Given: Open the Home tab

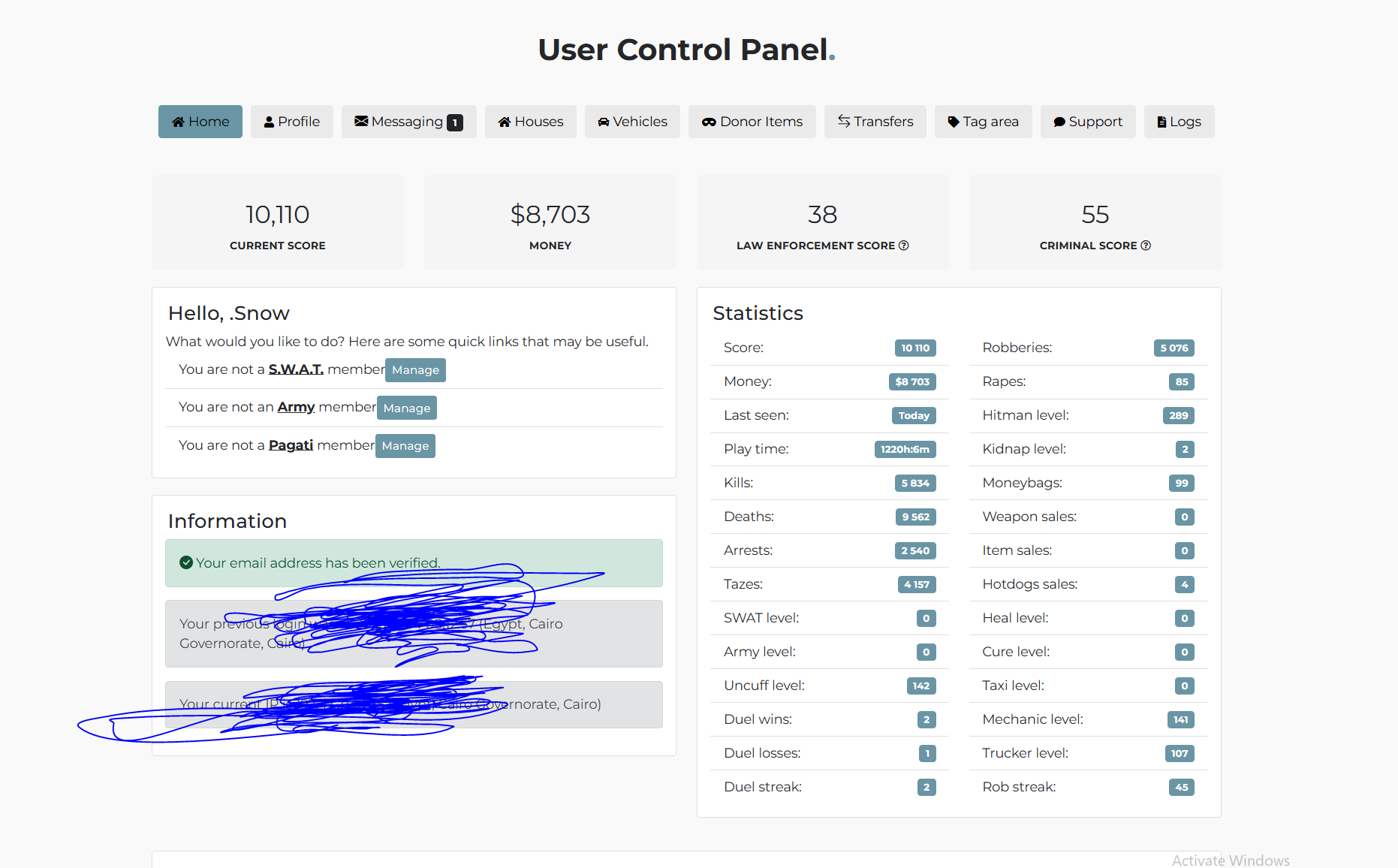Looking at the screenshot, I should [x=200, y=122].
